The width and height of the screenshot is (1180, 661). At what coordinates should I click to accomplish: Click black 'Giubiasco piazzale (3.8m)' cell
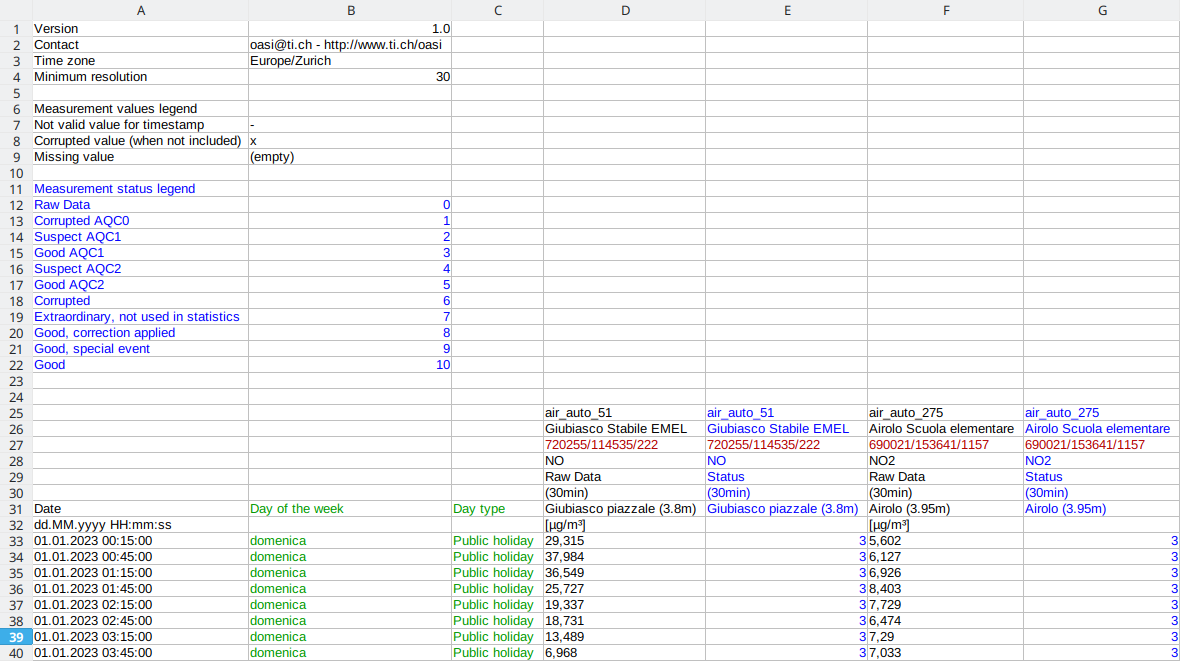pos(625,509)
